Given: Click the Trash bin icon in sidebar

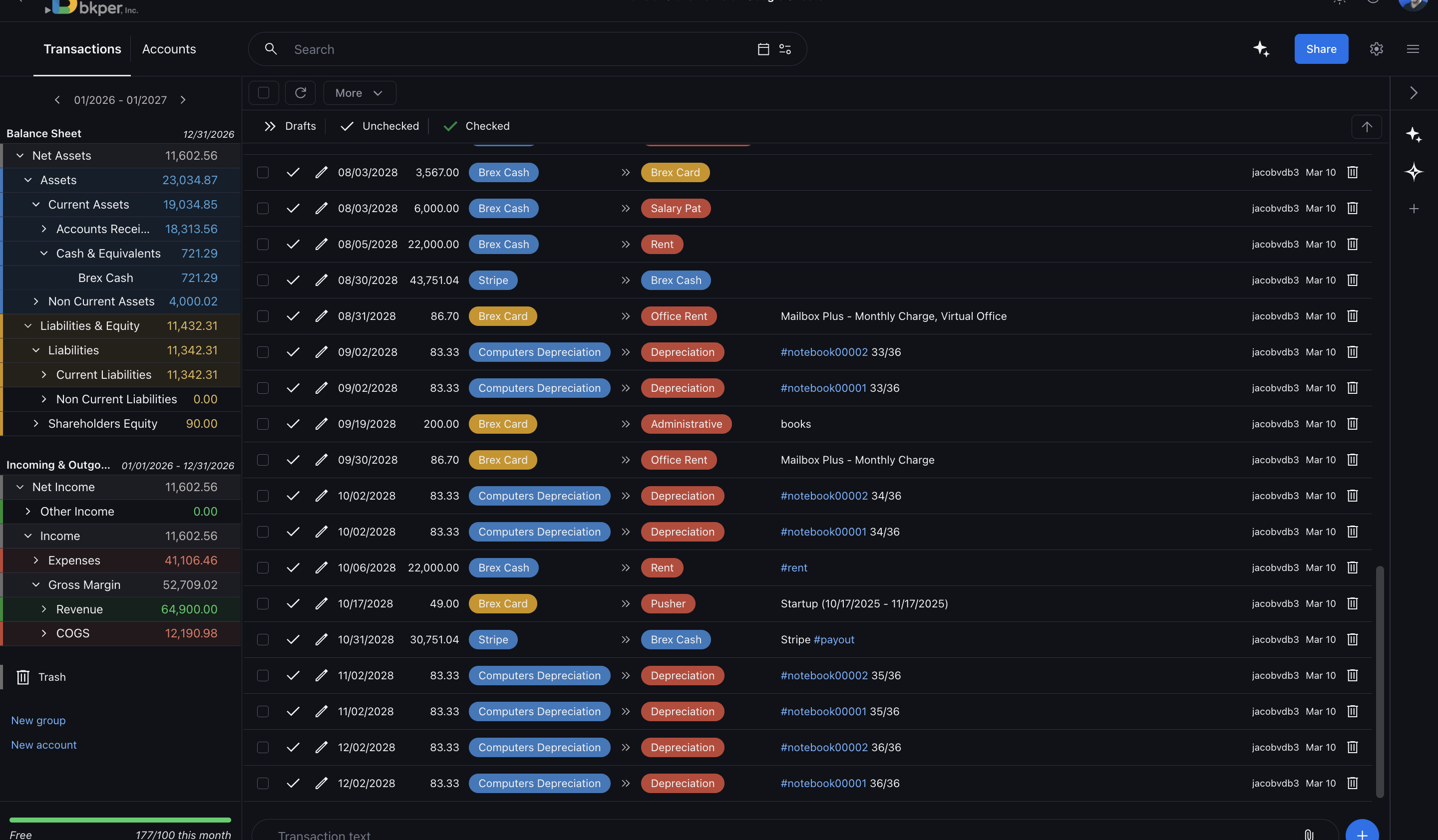Looking at the screenshot, I should (23, 677).
